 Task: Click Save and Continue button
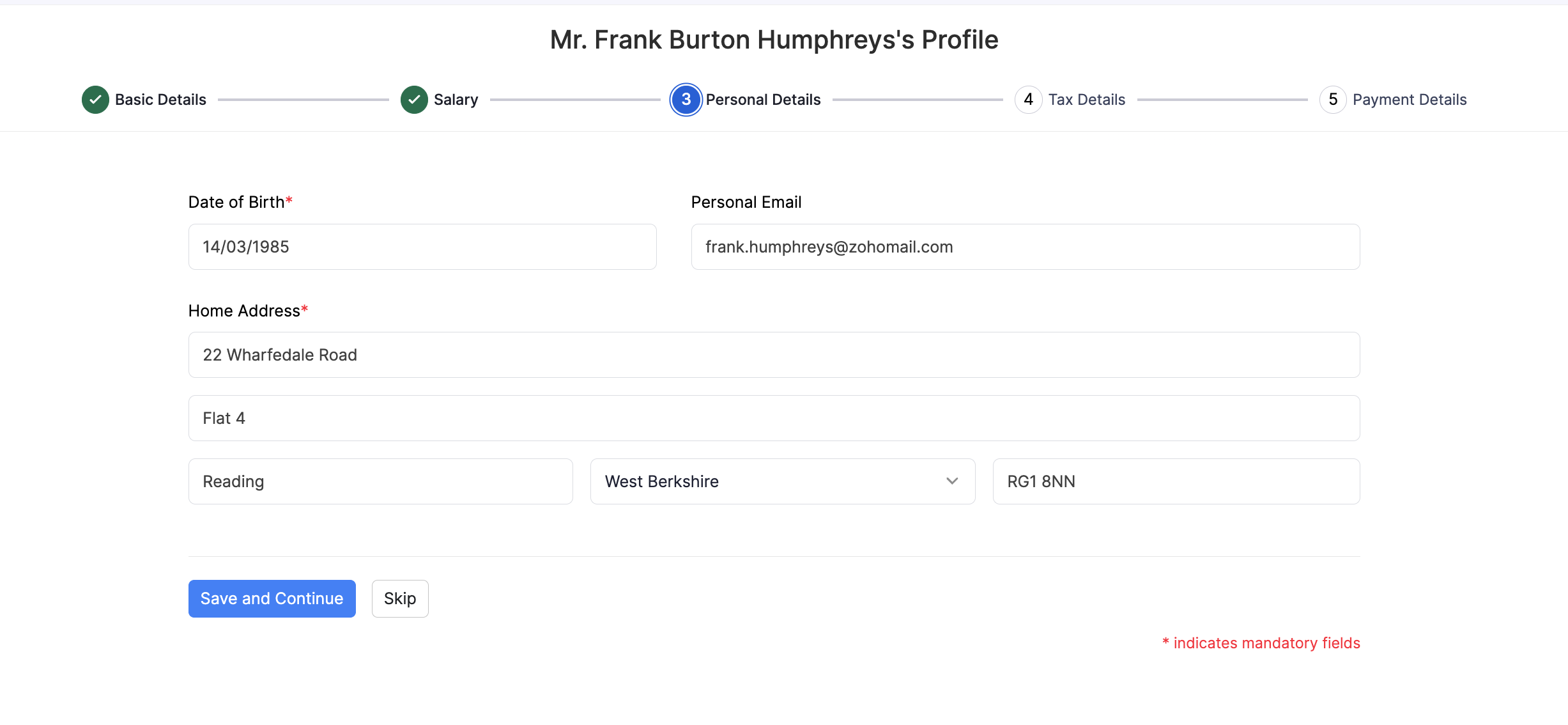tap(272, 598)
